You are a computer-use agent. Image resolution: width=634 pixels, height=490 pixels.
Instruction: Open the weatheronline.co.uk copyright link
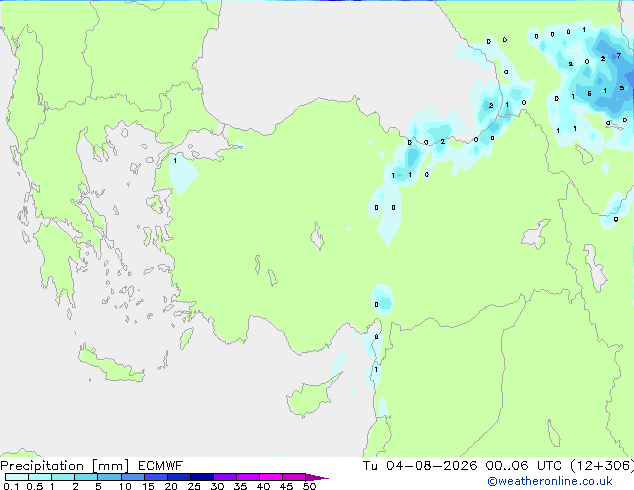click(x=550, y=481)
